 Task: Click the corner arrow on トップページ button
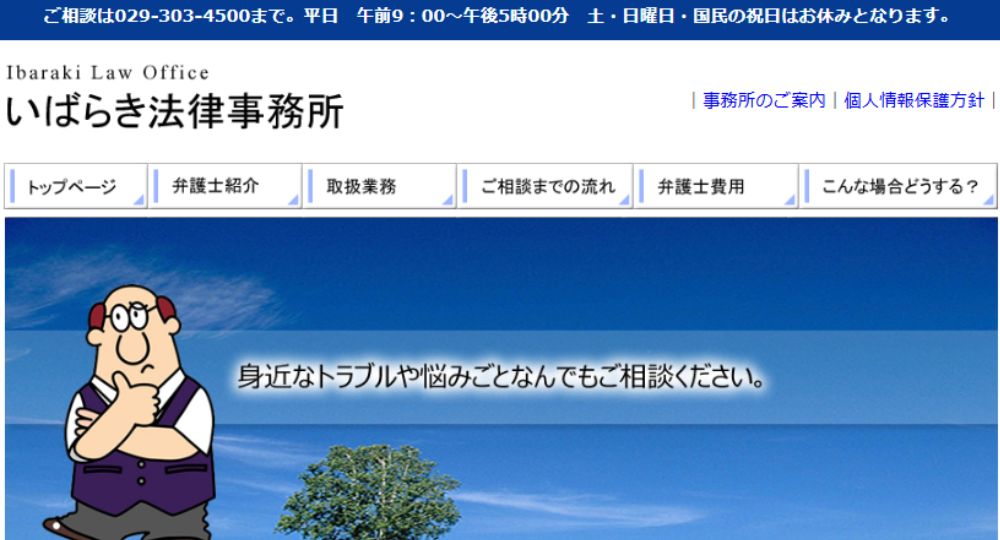click(139, 201)
